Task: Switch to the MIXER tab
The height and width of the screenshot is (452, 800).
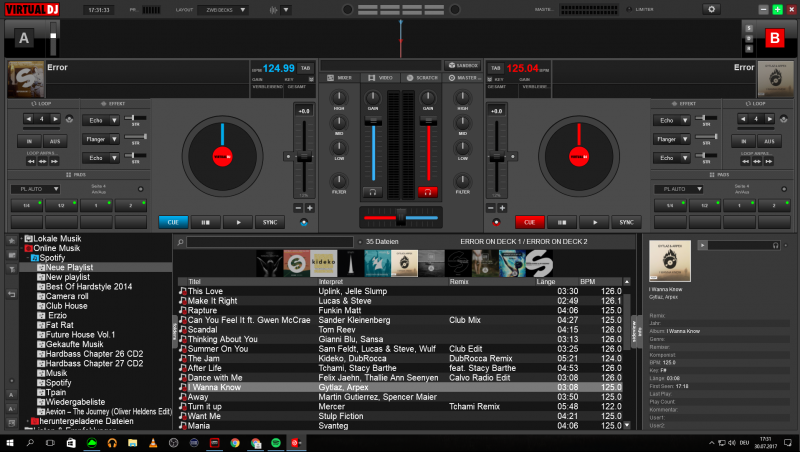Action: (340, 78)
